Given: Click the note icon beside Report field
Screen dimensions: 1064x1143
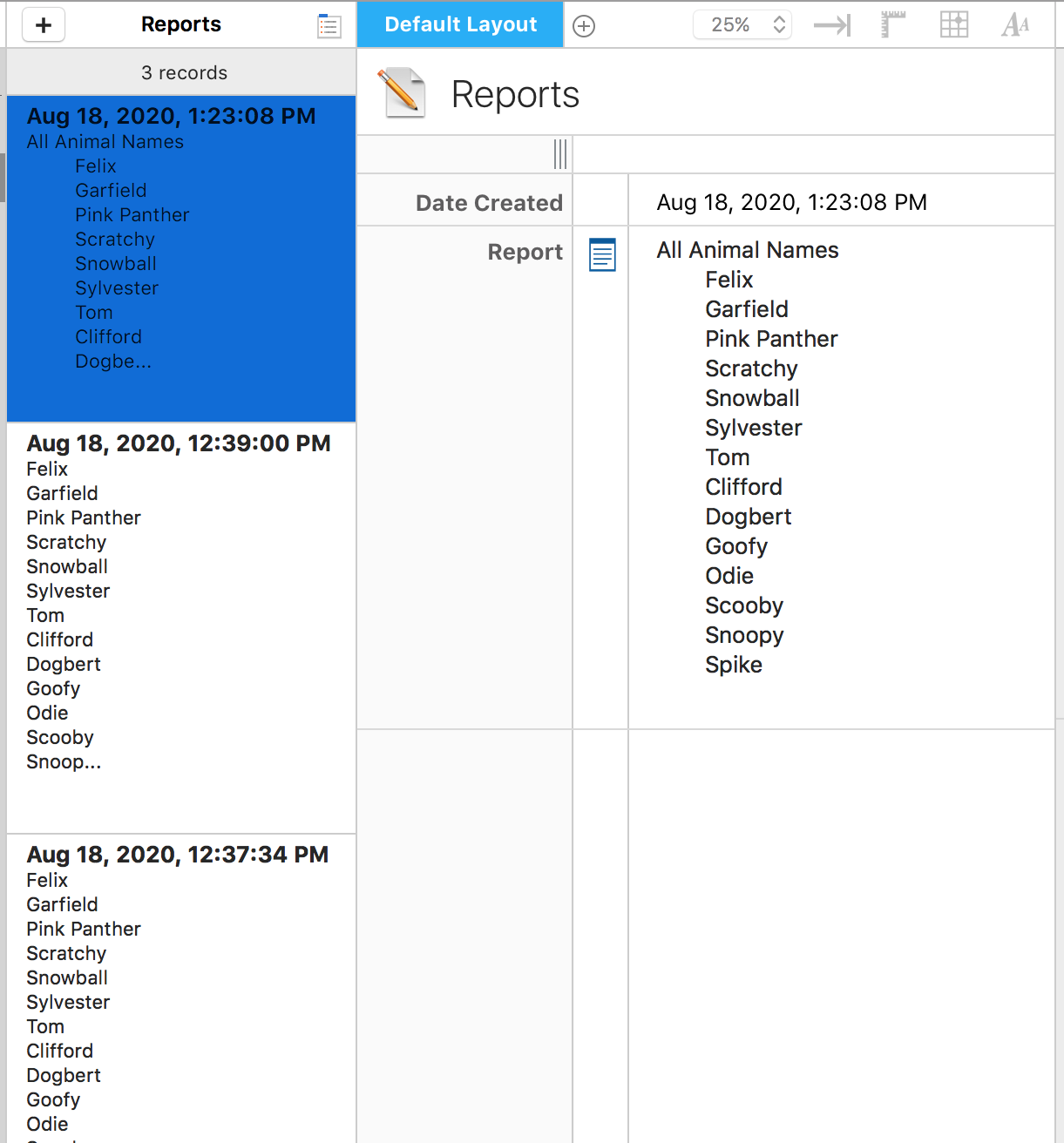Looking at the screenshot, I should [x=602, y=254].
